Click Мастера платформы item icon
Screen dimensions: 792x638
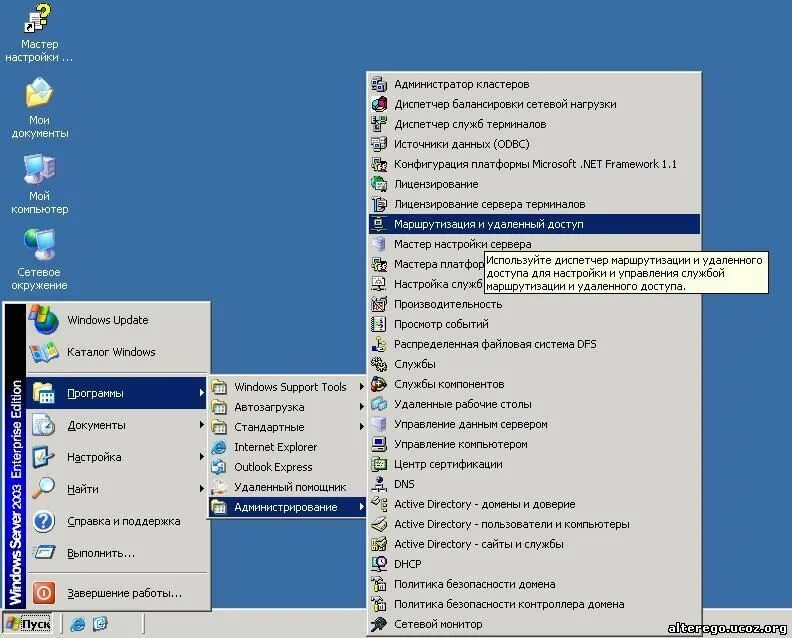coord(379,264)
